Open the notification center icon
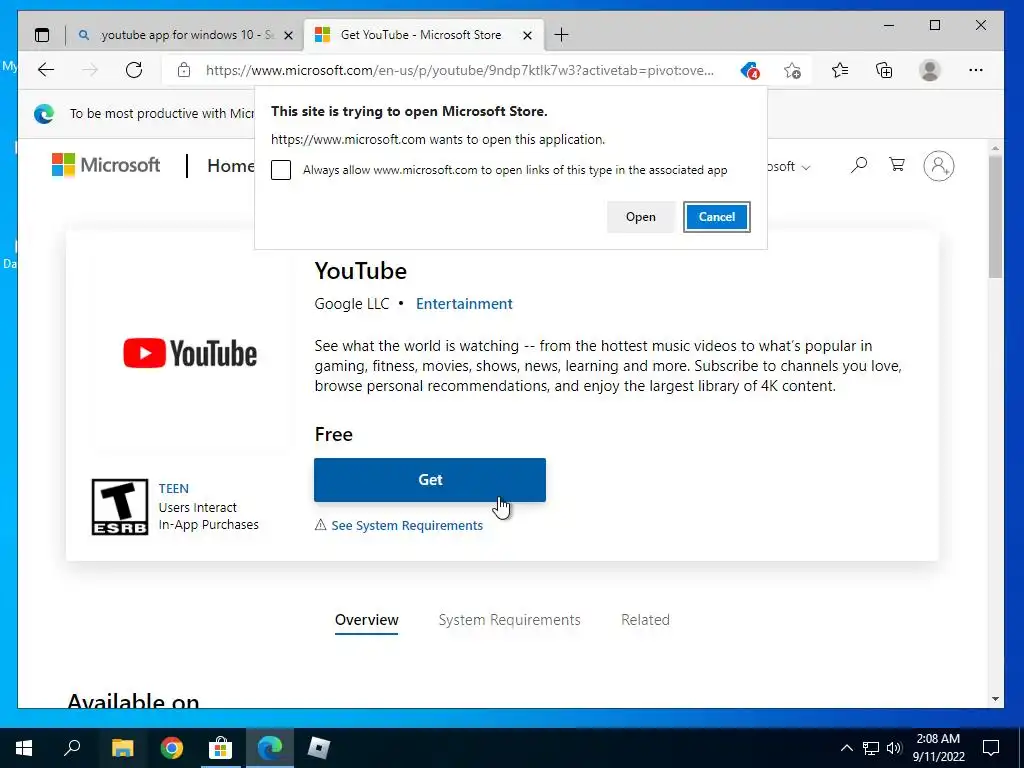1024x768 pixels. [991, 748]
